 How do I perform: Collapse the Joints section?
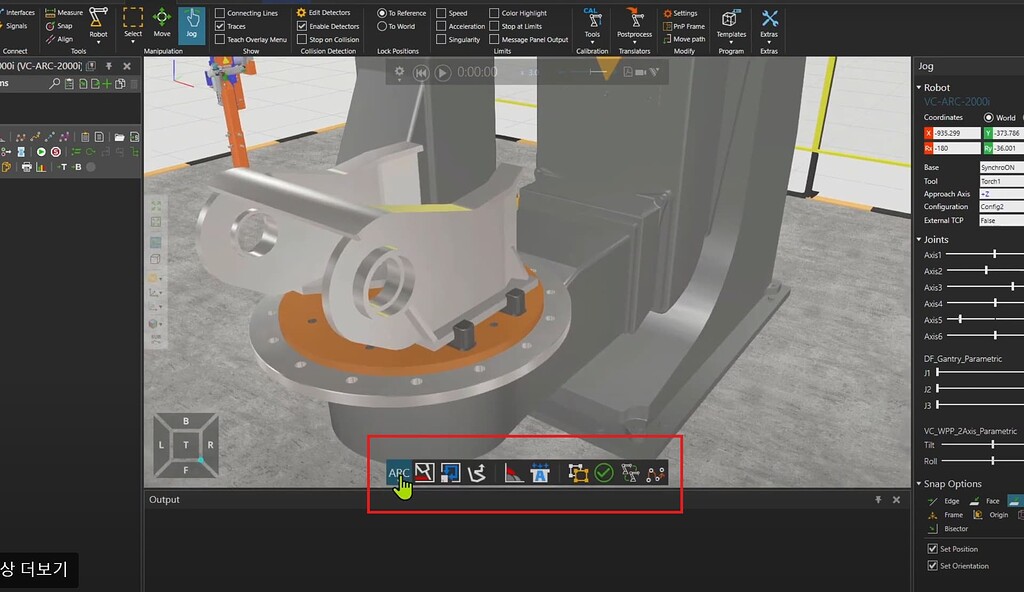(920, 240)
